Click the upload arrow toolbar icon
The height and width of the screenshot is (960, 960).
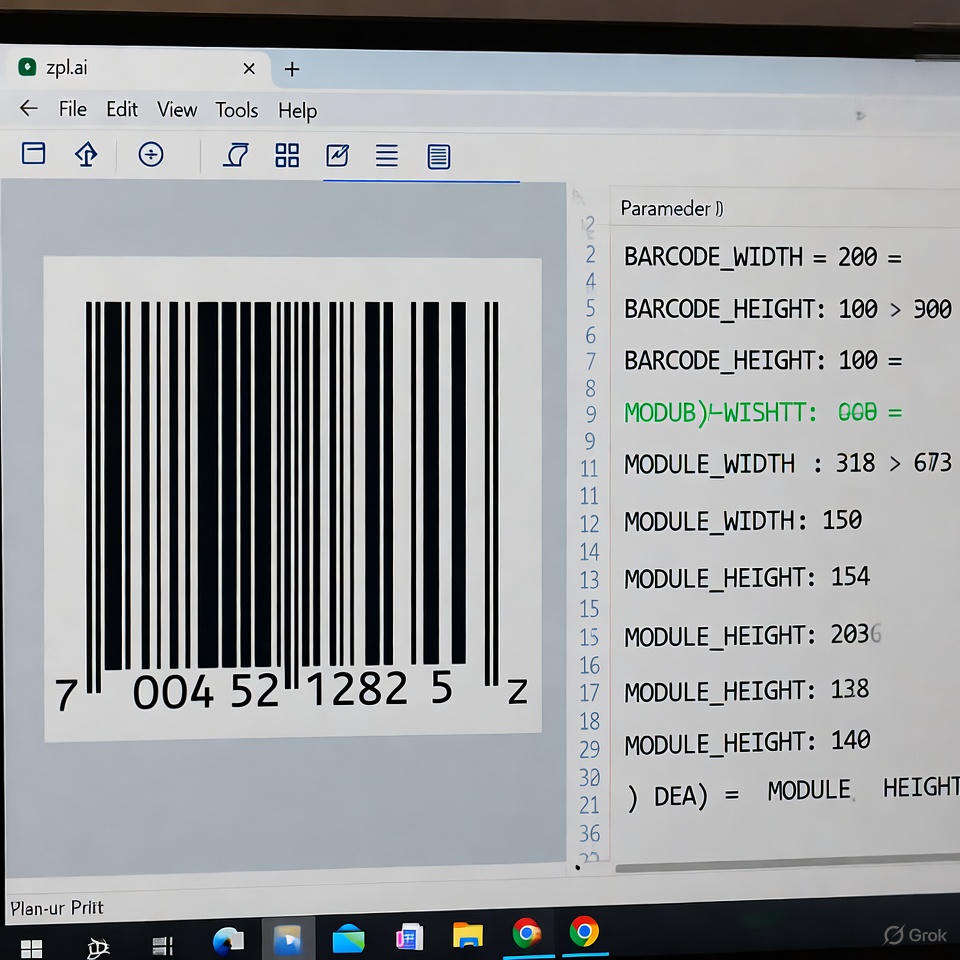click(87, 154)
